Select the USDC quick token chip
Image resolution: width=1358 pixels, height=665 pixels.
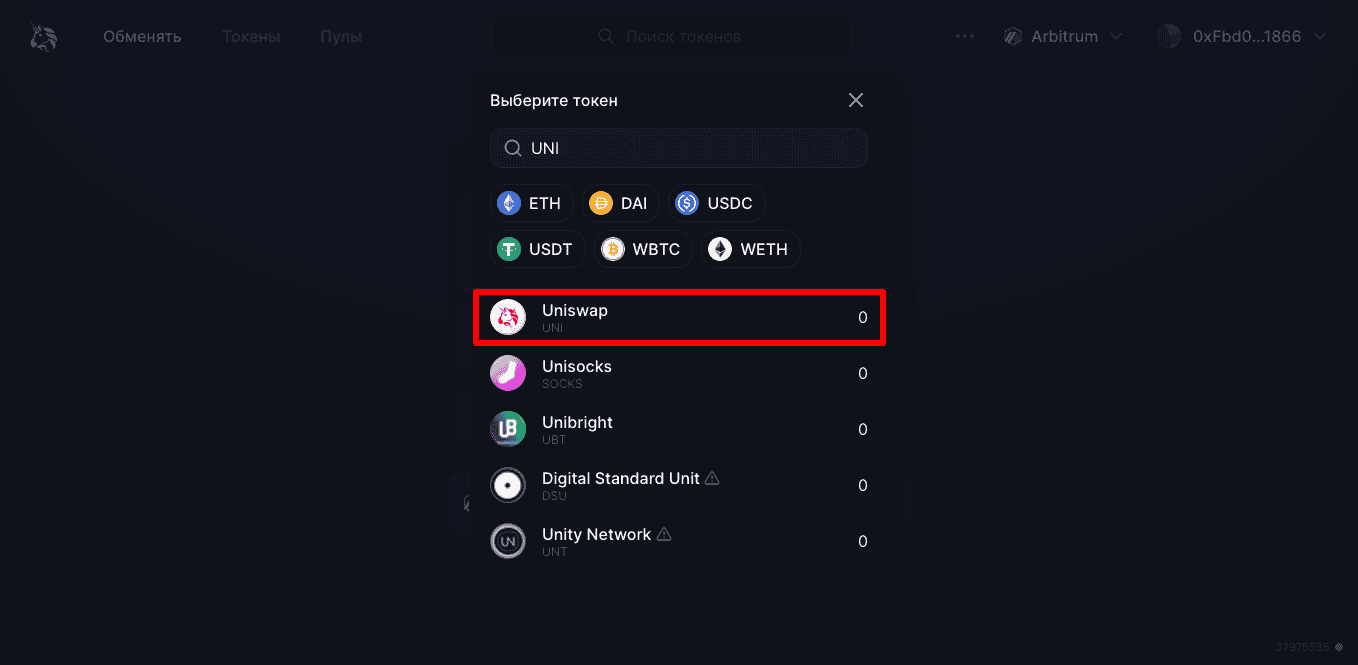716,203
